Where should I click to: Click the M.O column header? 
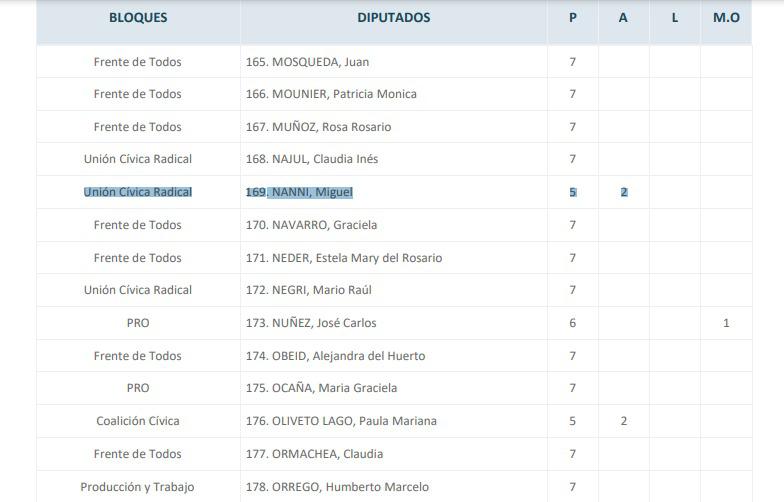point(726,17)
